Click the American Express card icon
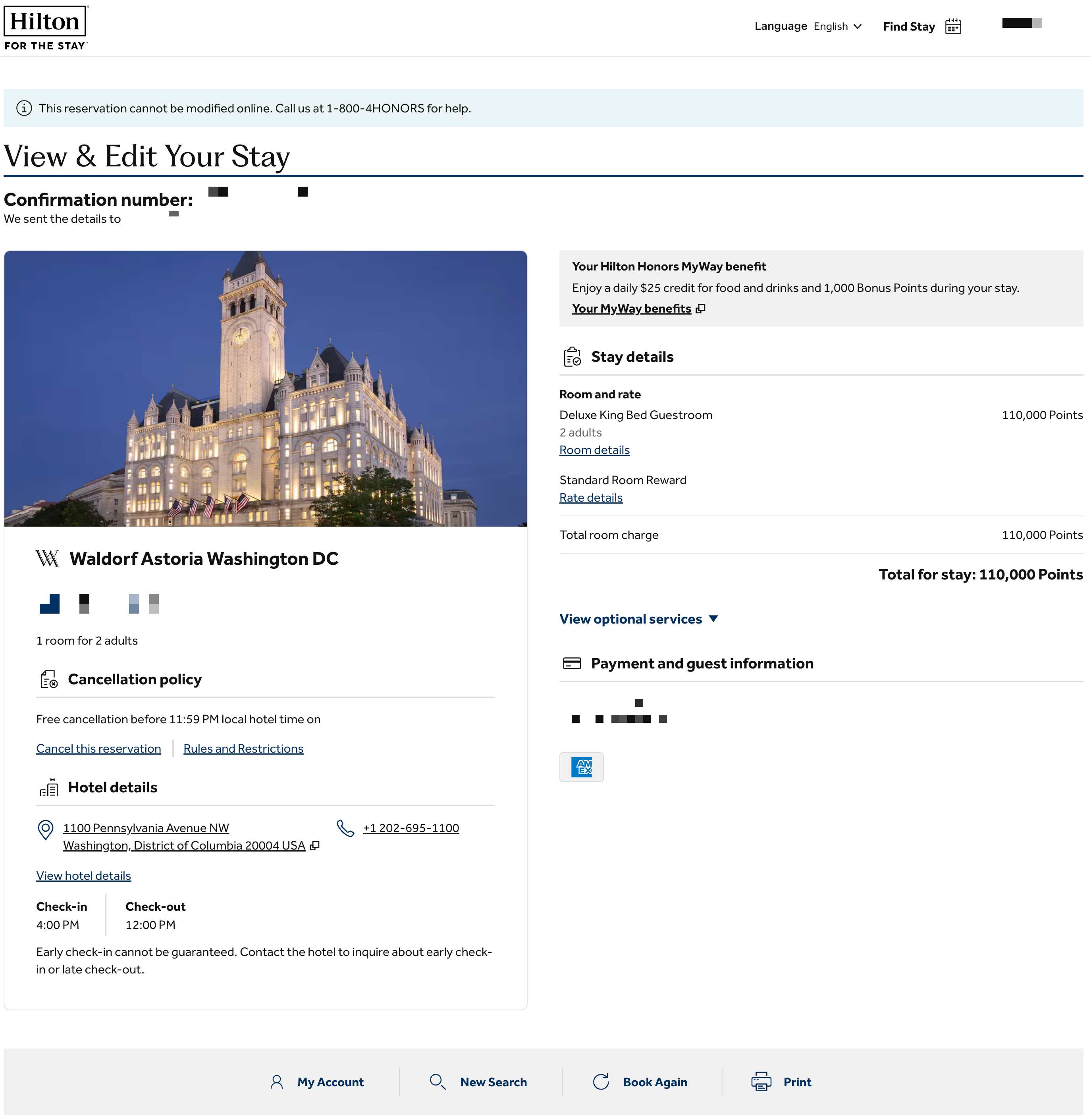Image resolution: width=1091 pixels, height=1120 pixels. pyautogui.click(x=581, y=767)
